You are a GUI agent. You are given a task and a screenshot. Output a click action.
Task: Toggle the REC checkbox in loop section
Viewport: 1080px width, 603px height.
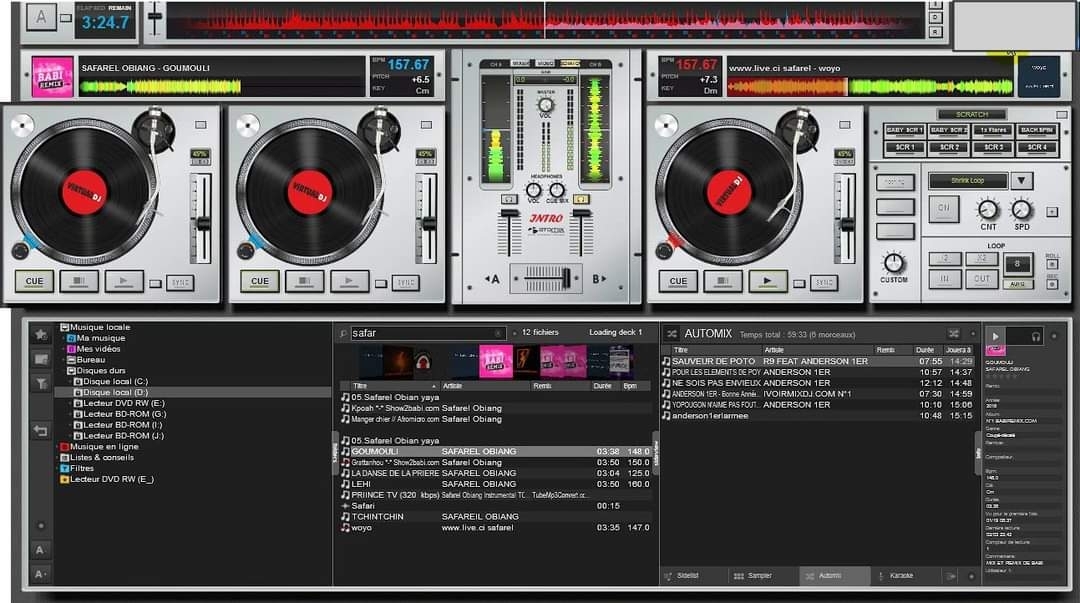1052,284
